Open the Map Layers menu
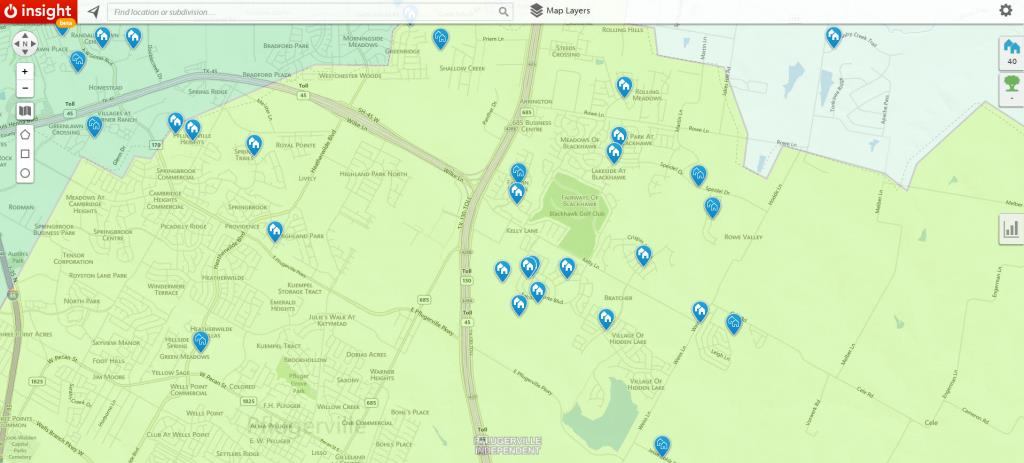1024x463 pixels. point(560,11)
